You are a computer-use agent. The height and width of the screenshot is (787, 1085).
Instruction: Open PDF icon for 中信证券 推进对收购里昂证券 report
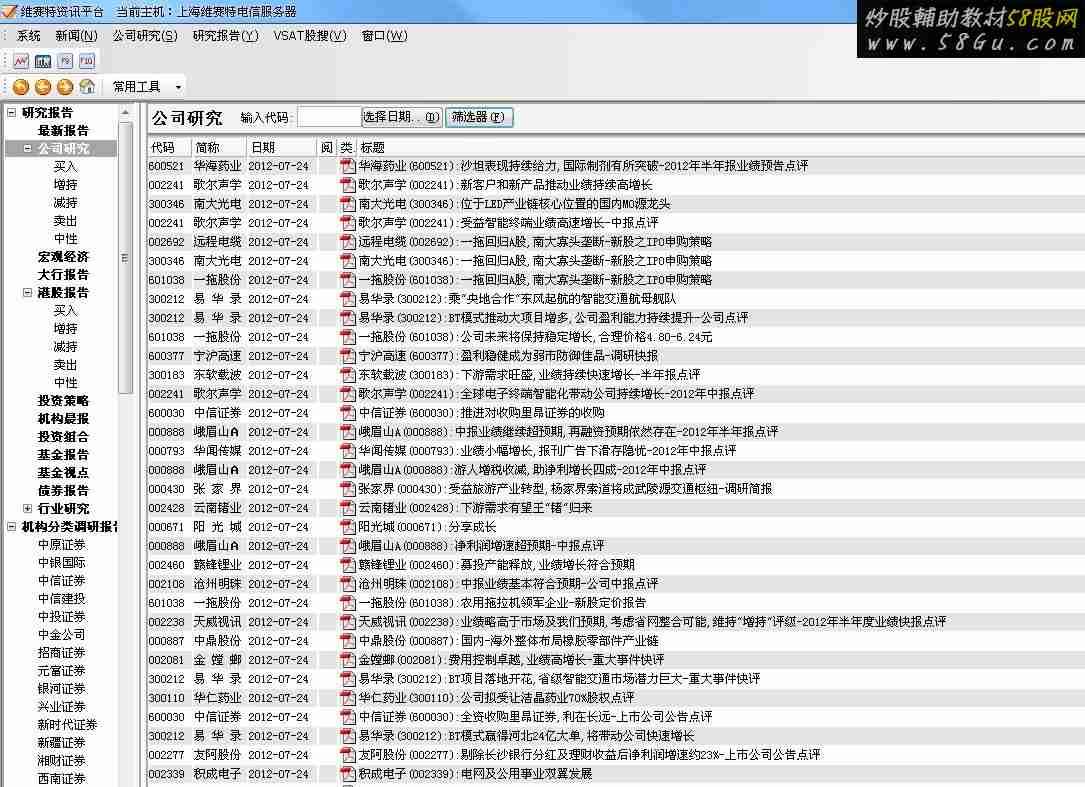(x=347, y=413)
